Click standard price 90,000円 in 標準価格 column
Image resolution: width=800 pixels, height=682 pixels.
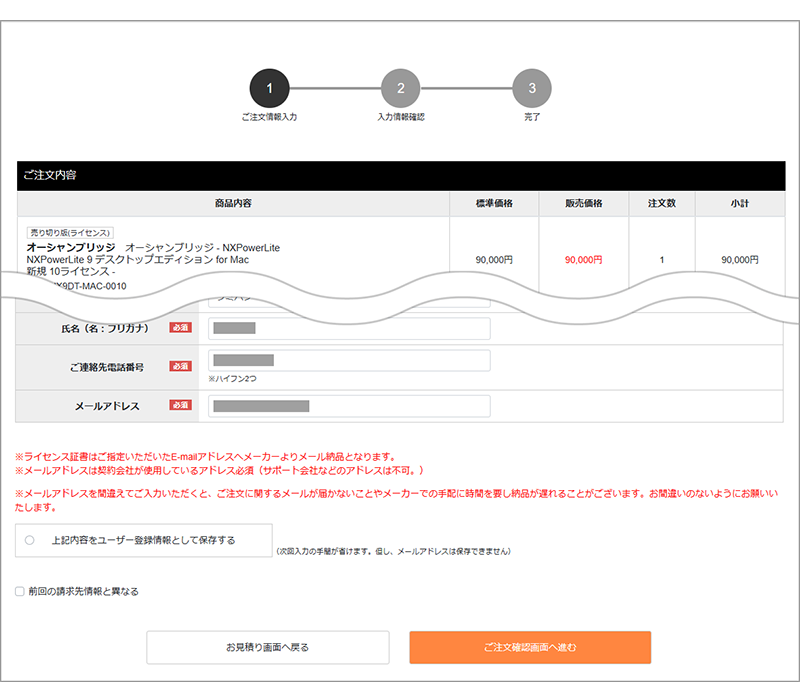point(494,260)
